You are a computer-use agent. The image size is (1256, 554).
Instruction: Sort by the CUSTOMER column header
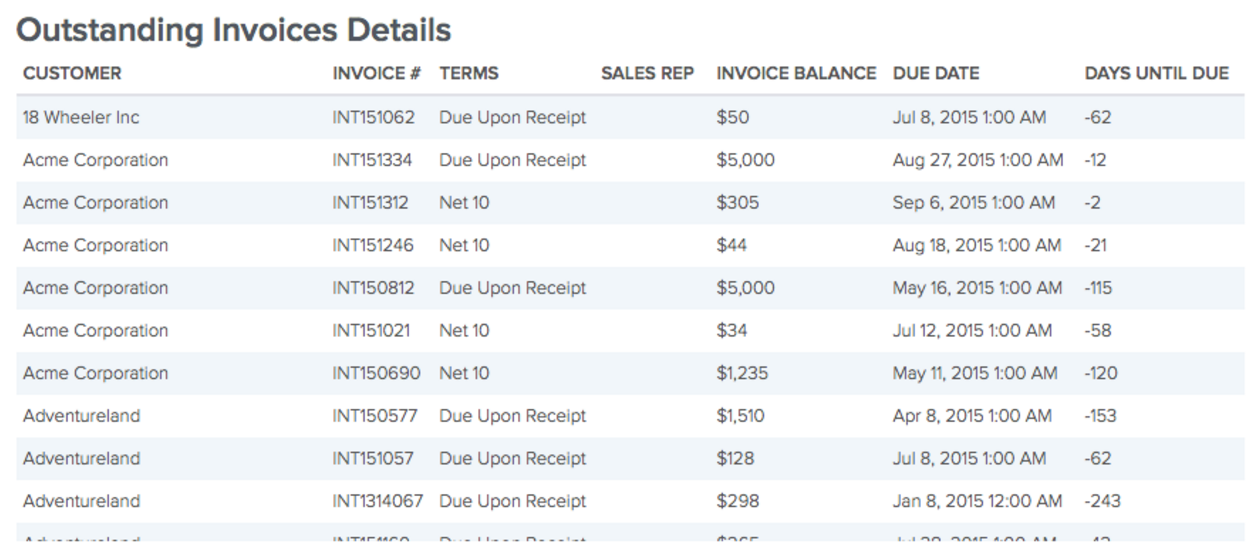[72, 73]
